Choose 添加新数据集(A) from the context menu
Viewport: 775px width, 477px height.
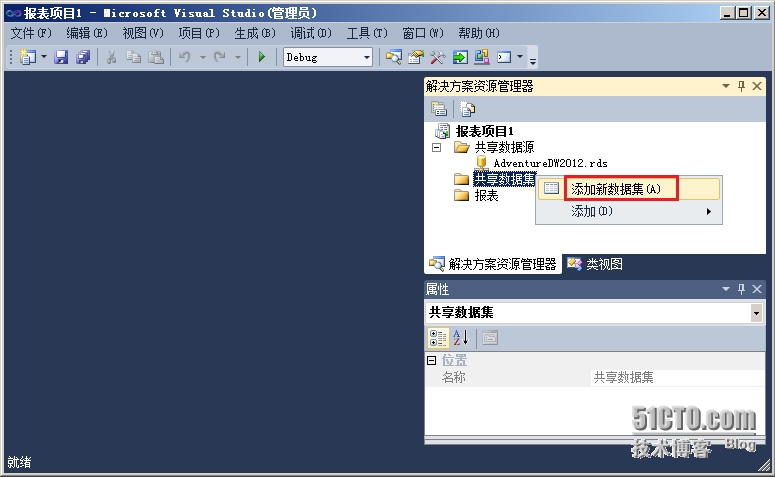coord(629,189)
